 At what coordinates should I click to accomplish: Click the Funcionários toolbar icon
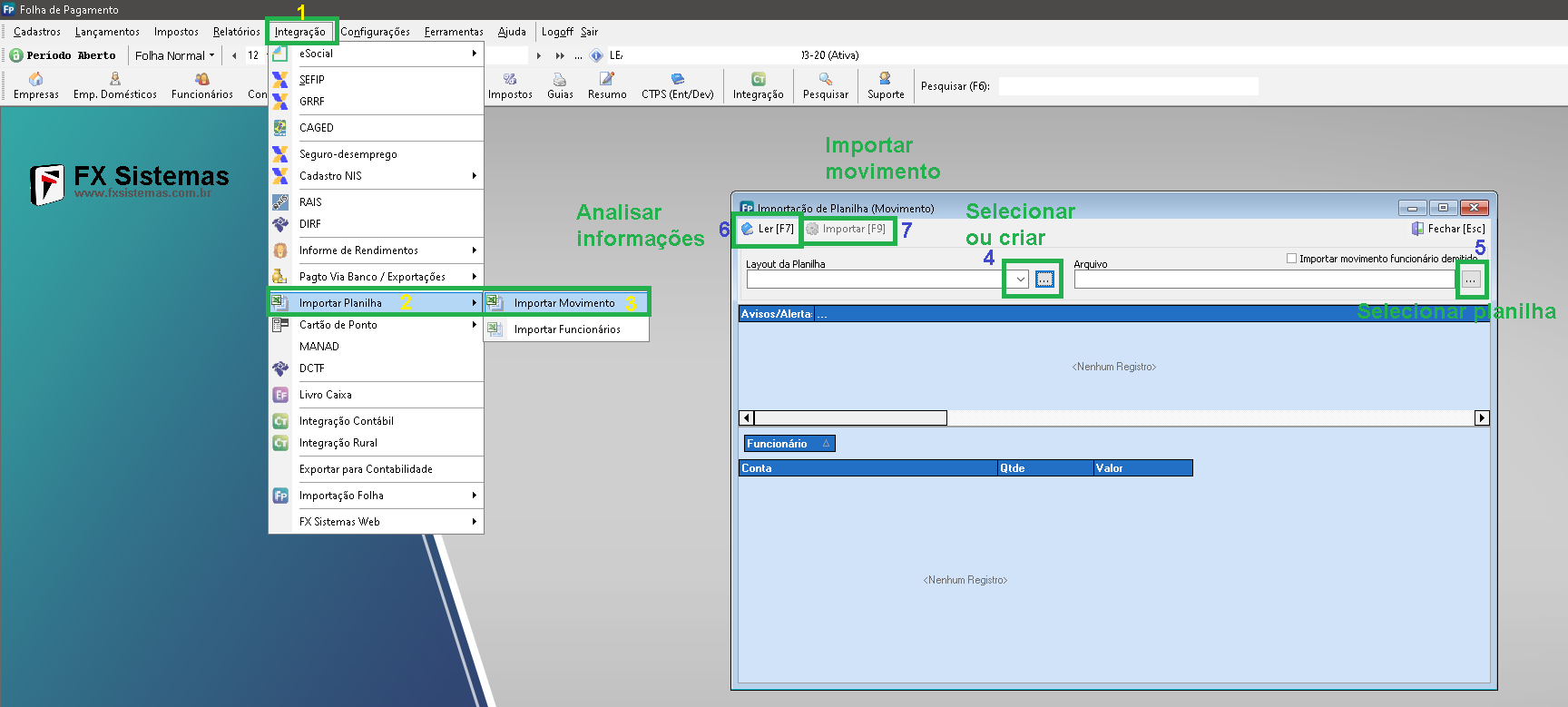(x=201, y=86)
